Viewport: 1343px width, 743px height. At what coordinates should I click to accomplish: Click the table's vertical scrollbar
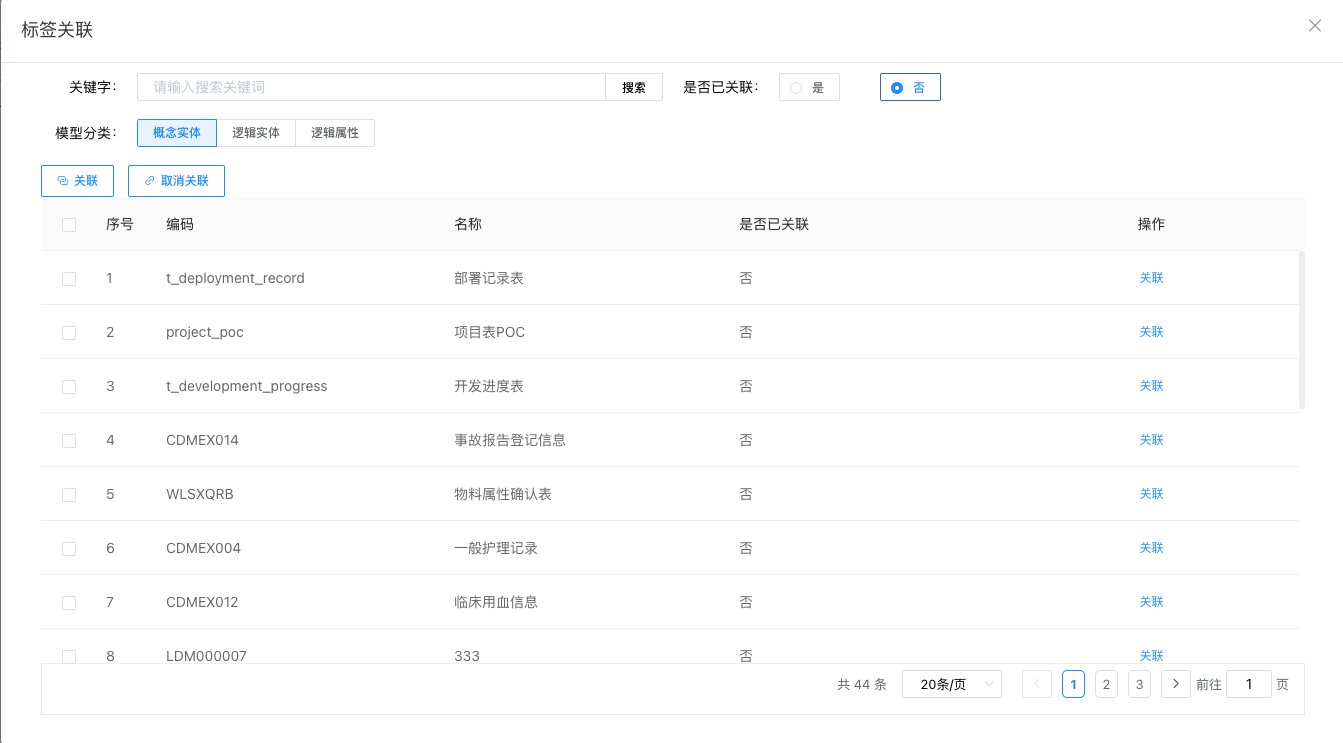pos(1301,330)
